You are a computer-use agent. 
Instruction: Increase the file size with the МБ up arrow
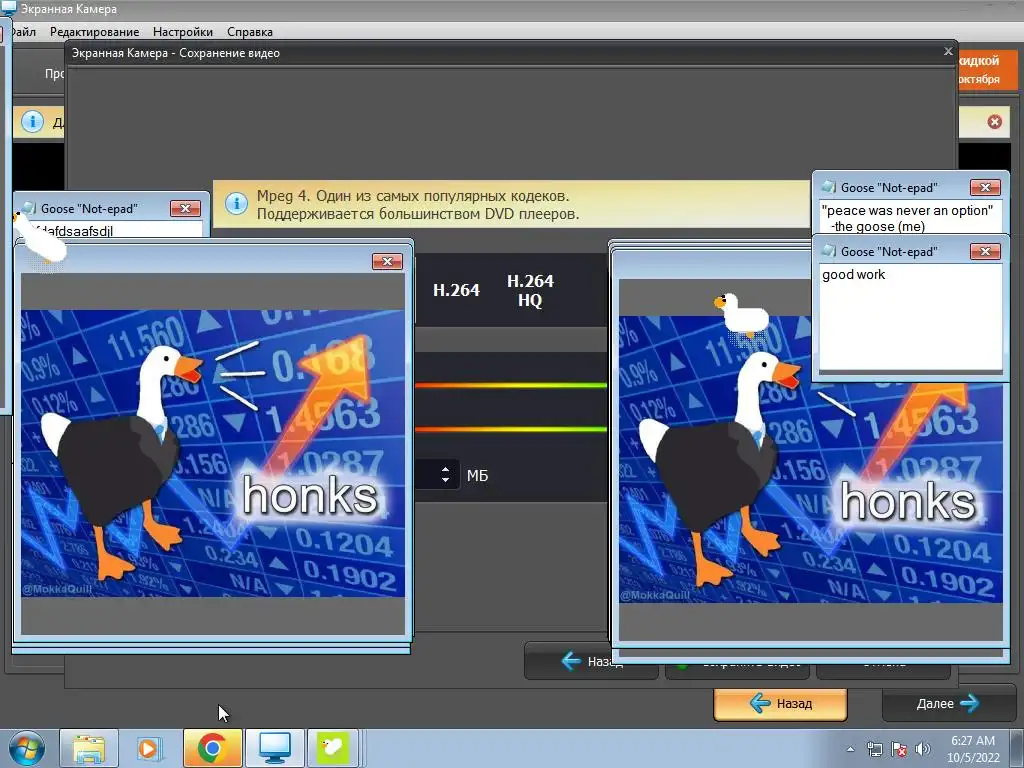[445, 469]
